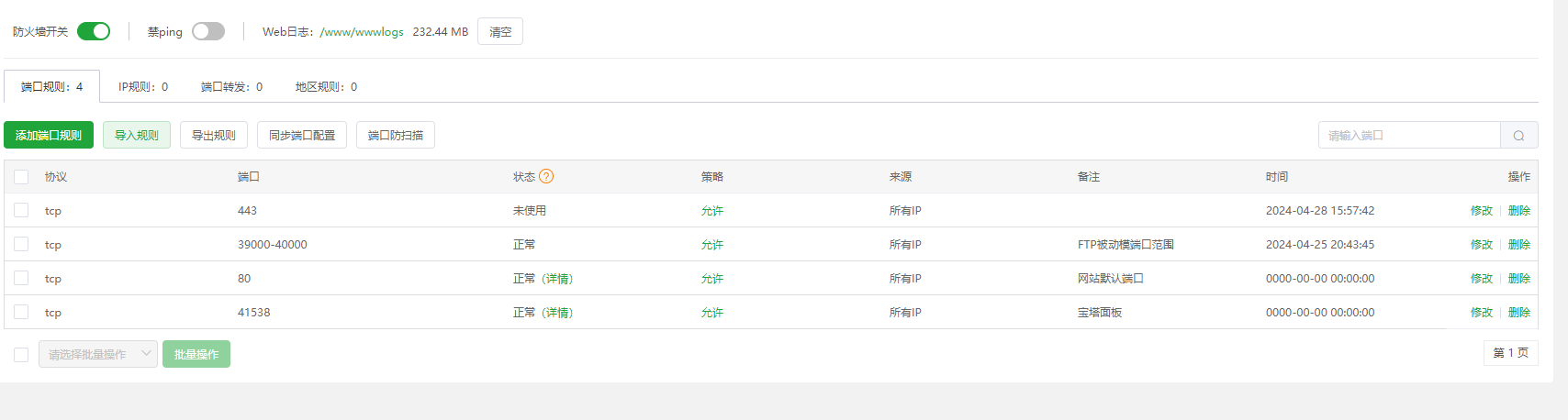
Task: Open 端口防扫描 settings
Action: (396, 135)
